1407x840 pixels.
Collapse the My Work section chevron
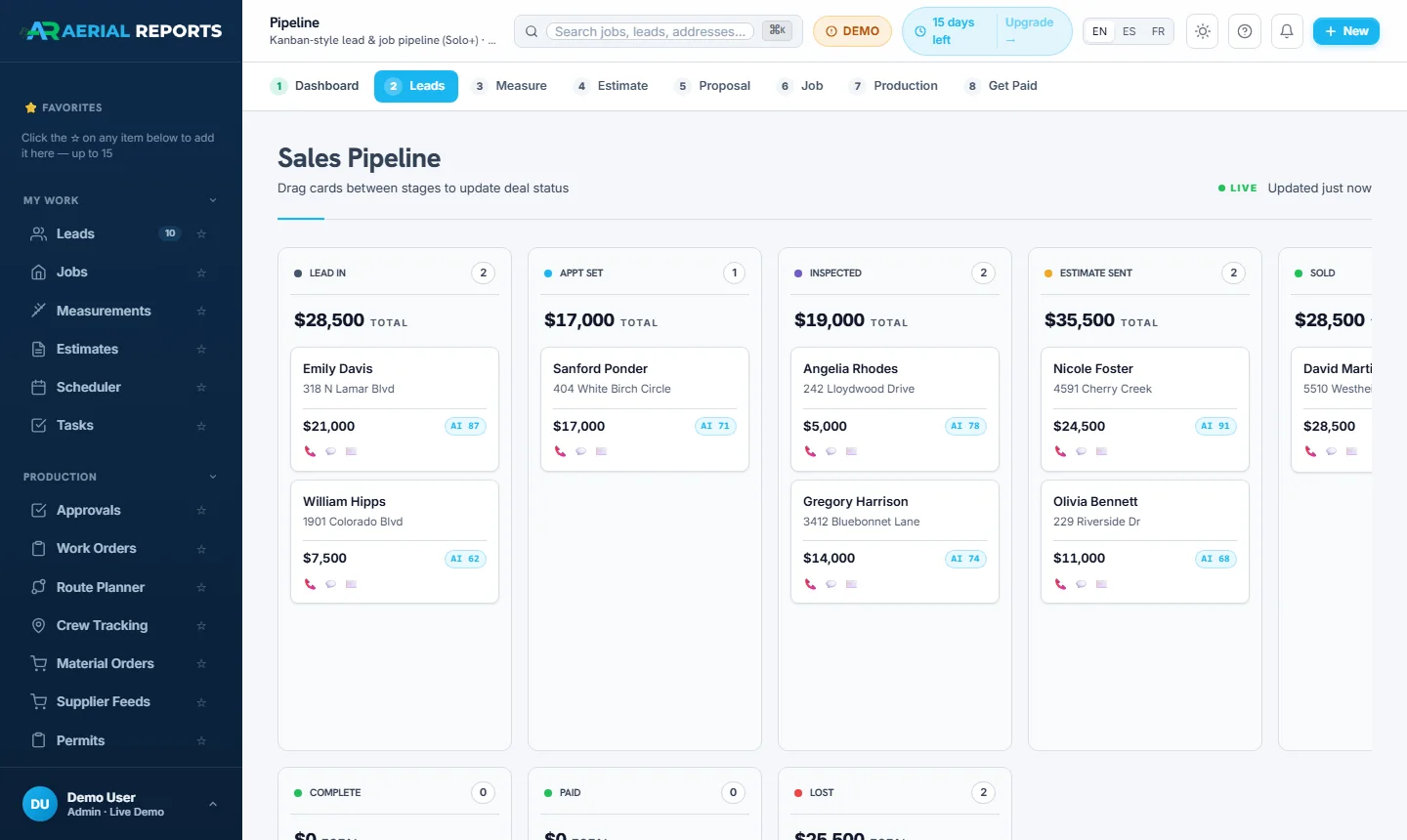coord(213,200)
